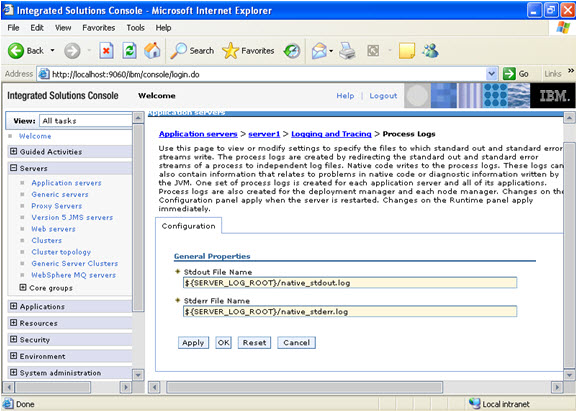Go to Home page icon
This screenshot has width=576, height=411.
(x=152, y=50)
